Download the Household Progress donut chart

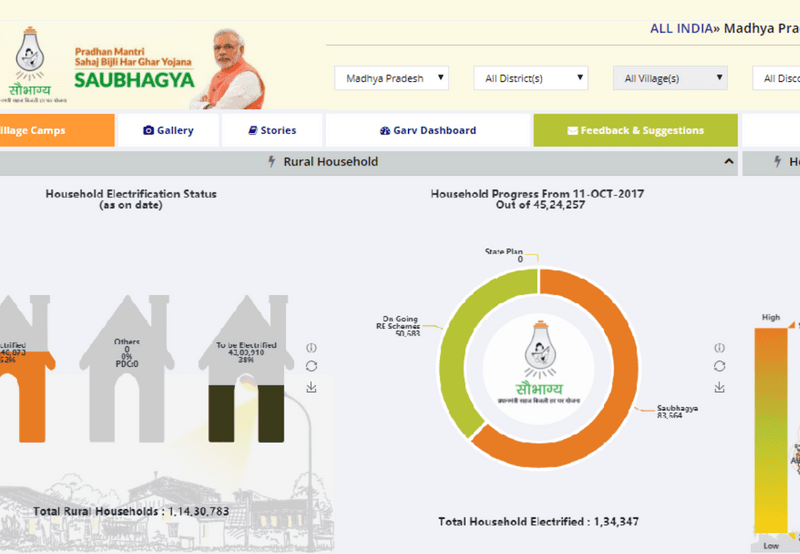click(718, 387)
